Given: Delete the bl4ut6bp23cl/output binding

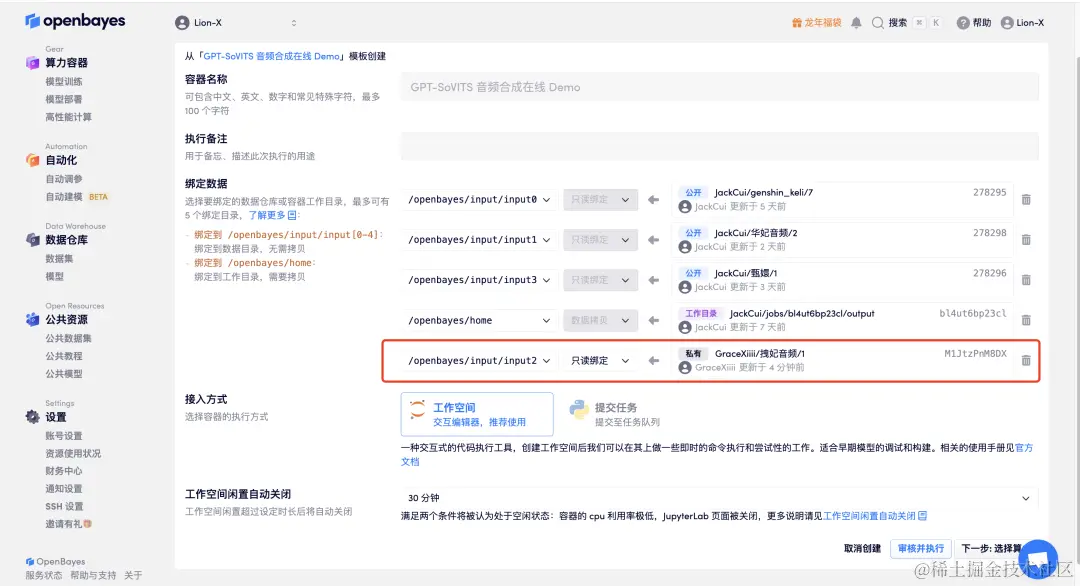Looking at the screenshot, I should [1026, 320].
